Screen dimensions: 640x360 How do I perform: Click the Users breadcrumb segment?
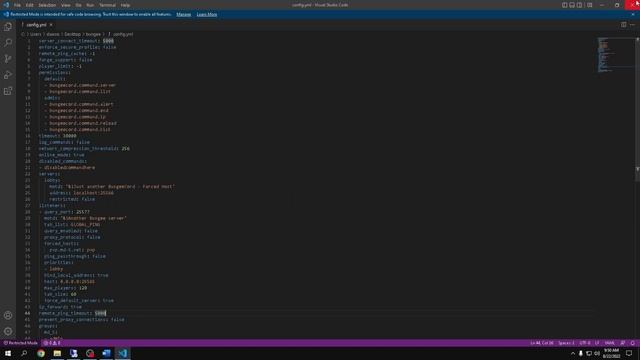coord(36,34)
